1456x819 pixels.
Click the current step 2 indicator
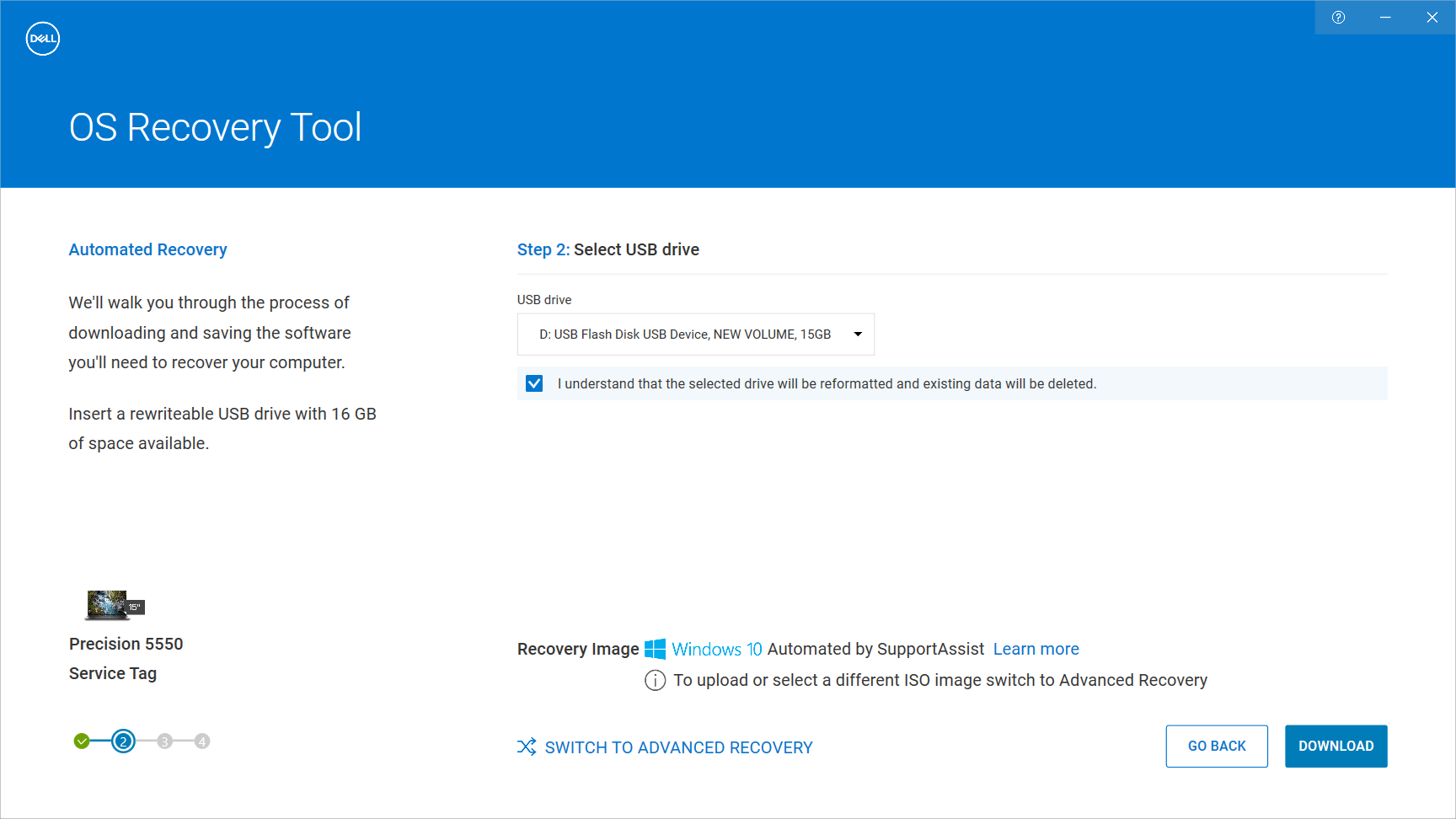pos(123,741)
